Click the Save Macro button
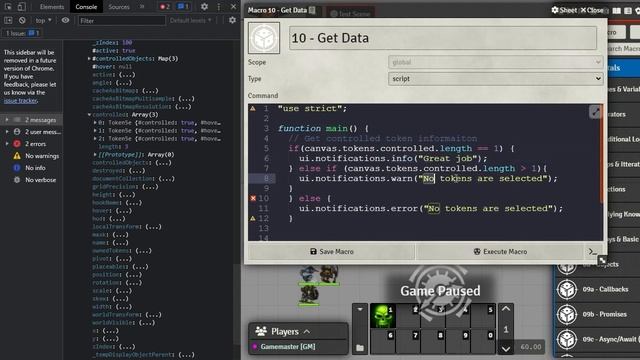This screenshot has width=640, height=360. pyautogui.click(x=331, y=251)
